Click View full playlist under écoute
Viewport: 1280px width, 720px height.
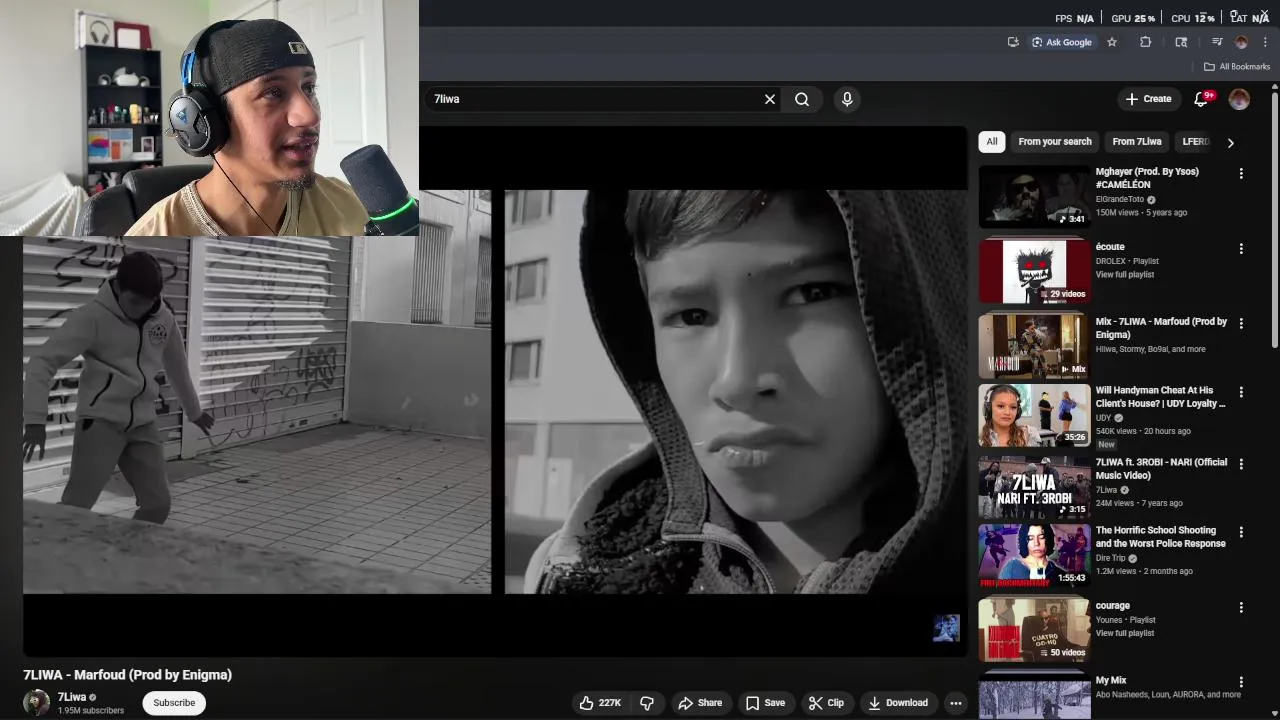(1125, 274)
